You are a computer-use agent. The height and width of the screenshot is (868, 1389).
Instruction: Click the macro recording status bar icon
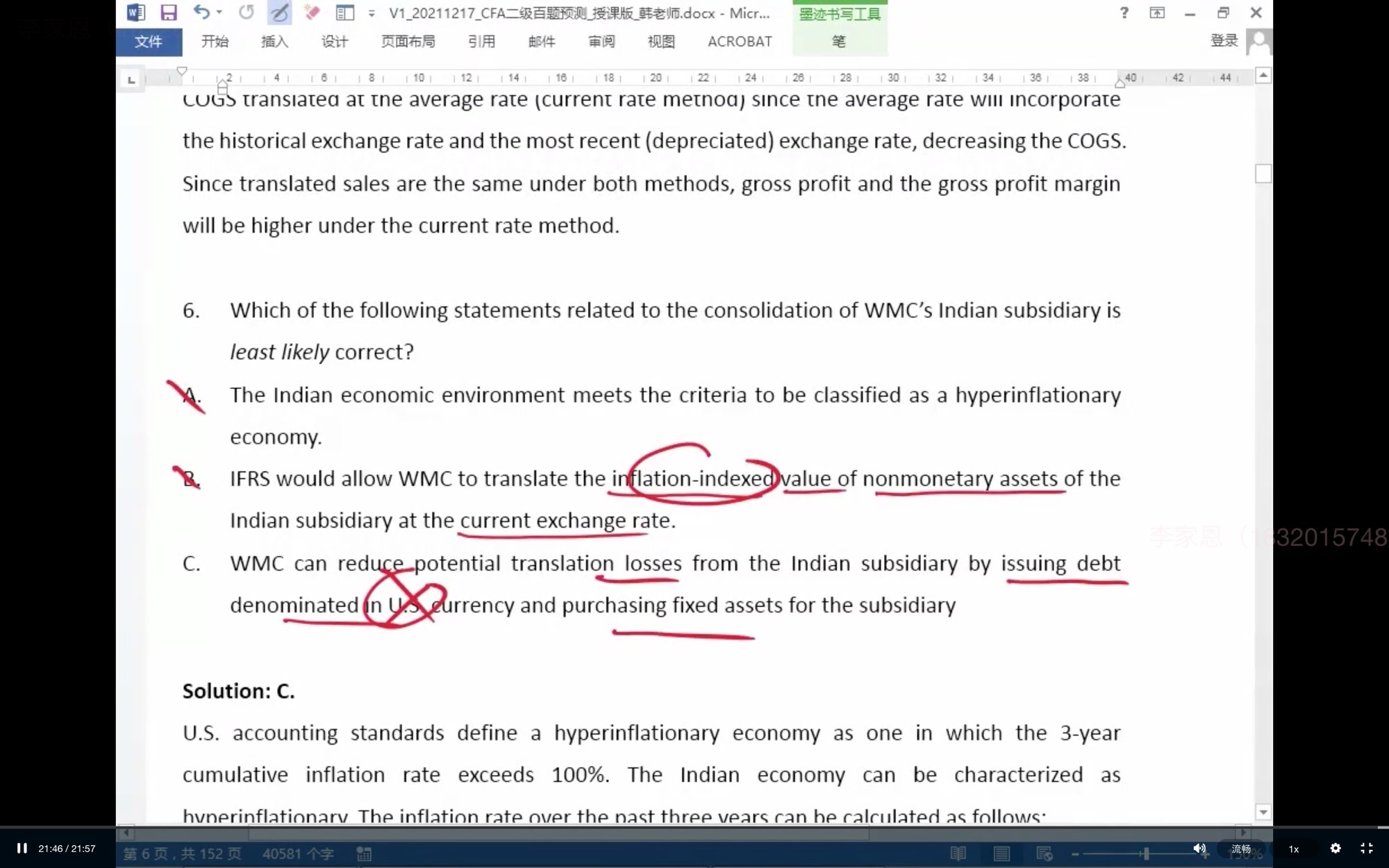click(364, 853)
